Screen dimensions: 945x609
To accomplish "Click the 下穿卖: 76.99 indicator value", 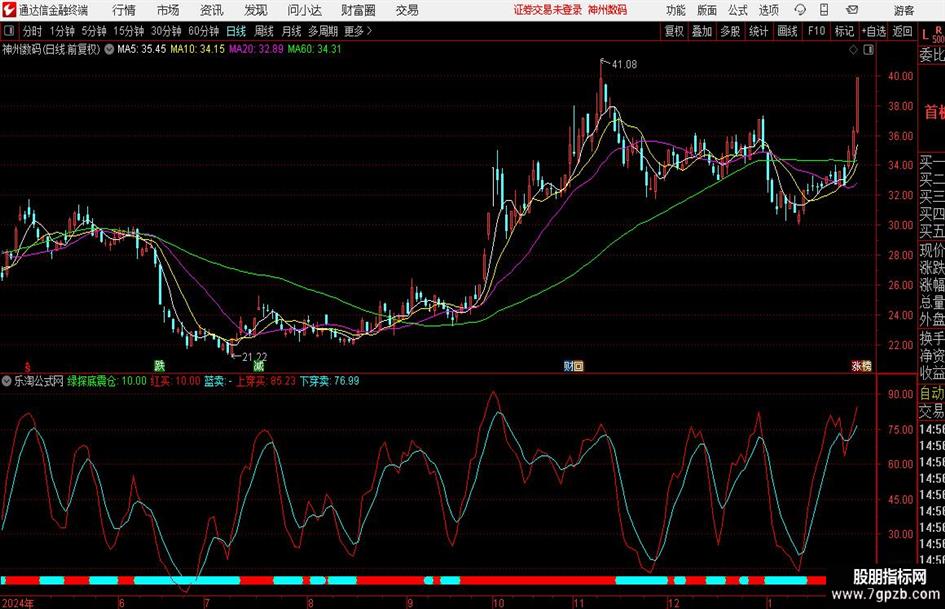I will coord(330,381).
